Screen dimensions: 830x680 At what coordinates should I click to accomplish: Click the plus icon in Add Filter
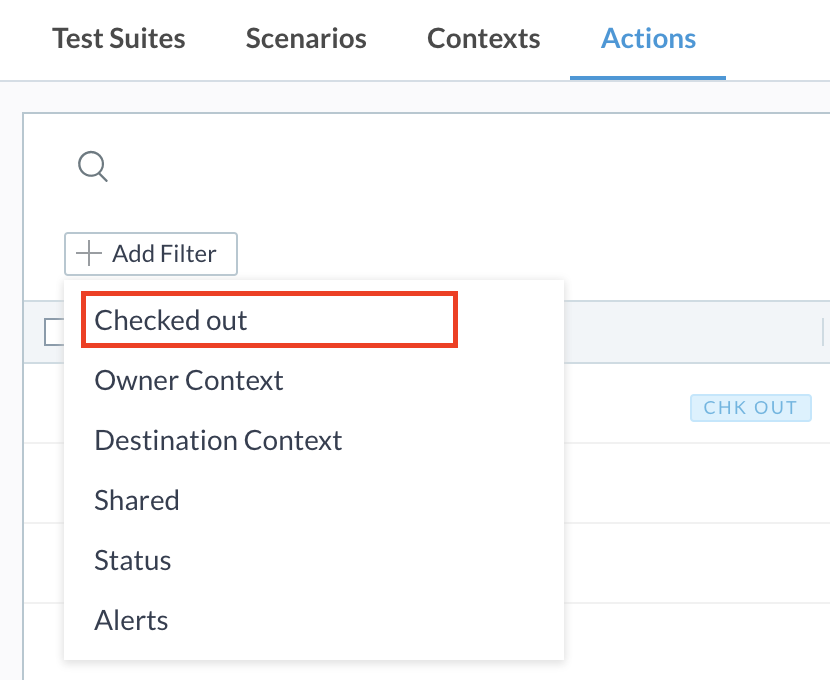pyautogui.click(x=88, y=253)
